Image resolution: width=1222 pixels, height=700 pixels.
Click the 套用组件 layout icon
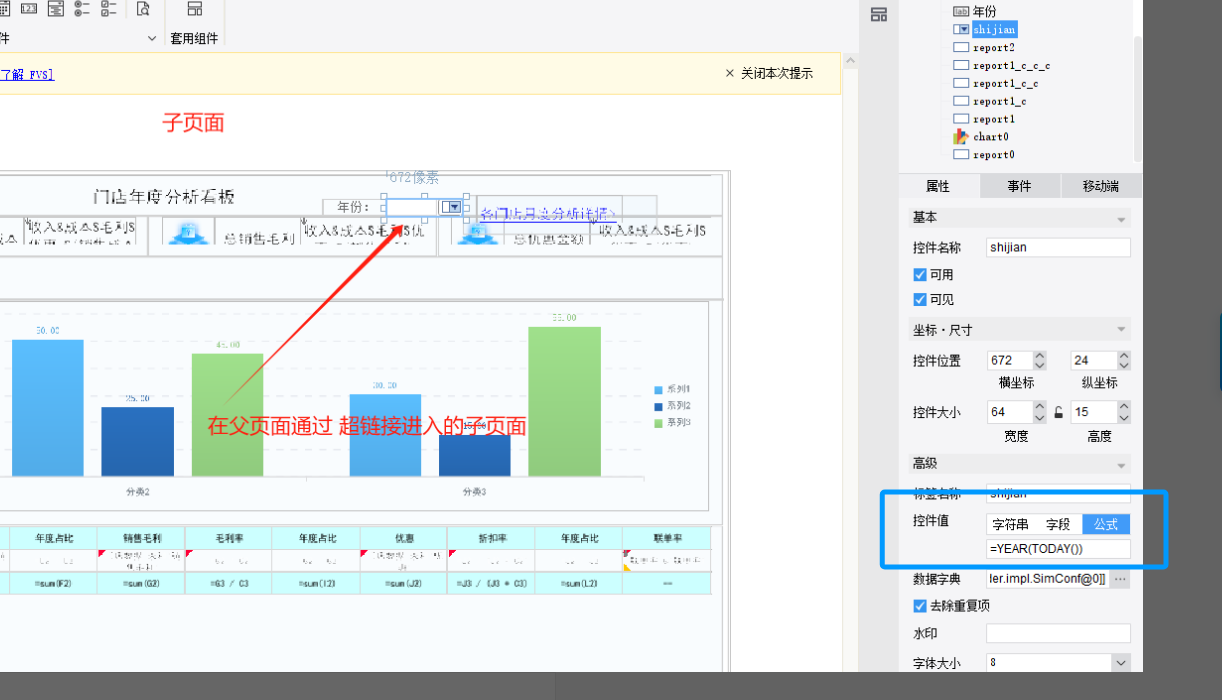(195, 9)
